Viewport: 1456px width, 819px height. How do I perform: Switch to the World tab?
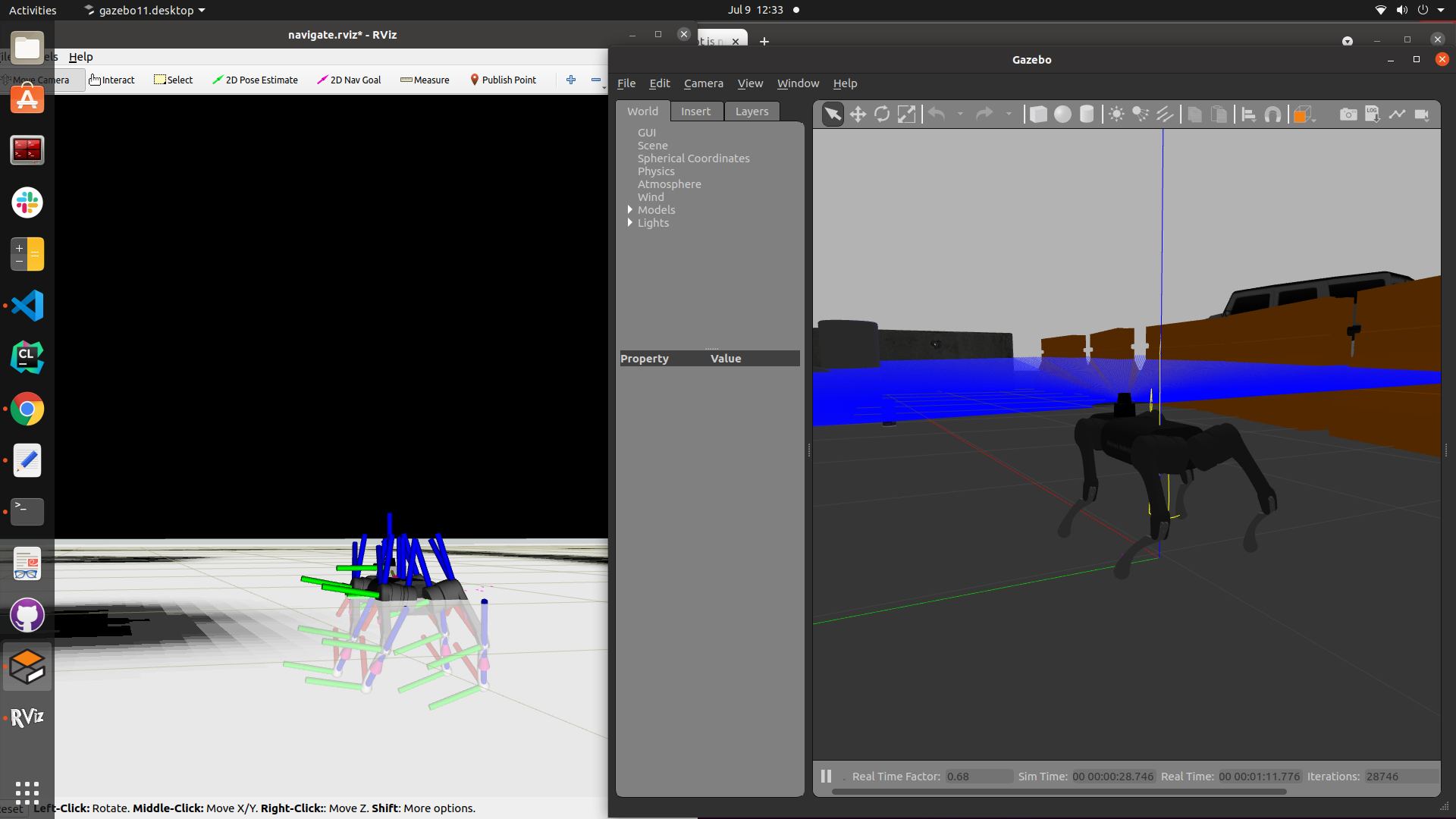click(642, 111)
